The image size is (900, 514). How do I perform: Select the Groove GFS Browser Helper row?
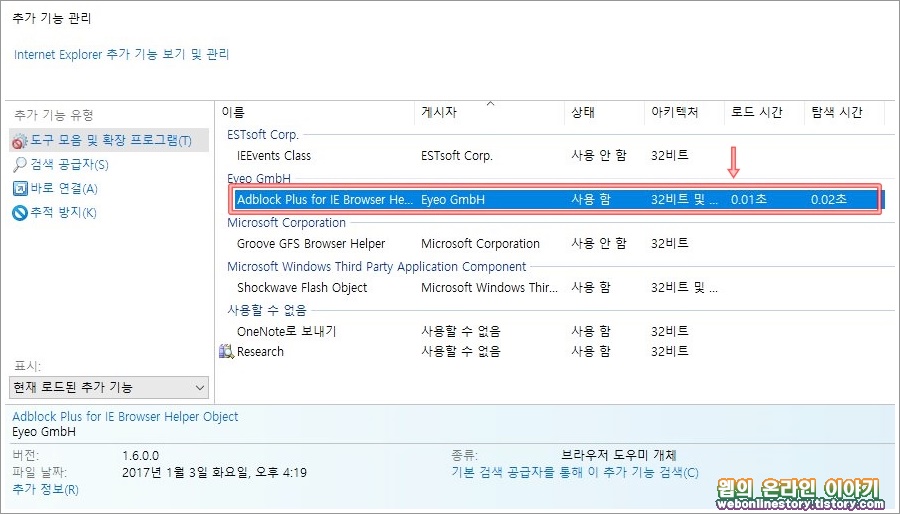pyautogui.click(x=551, y=244)
